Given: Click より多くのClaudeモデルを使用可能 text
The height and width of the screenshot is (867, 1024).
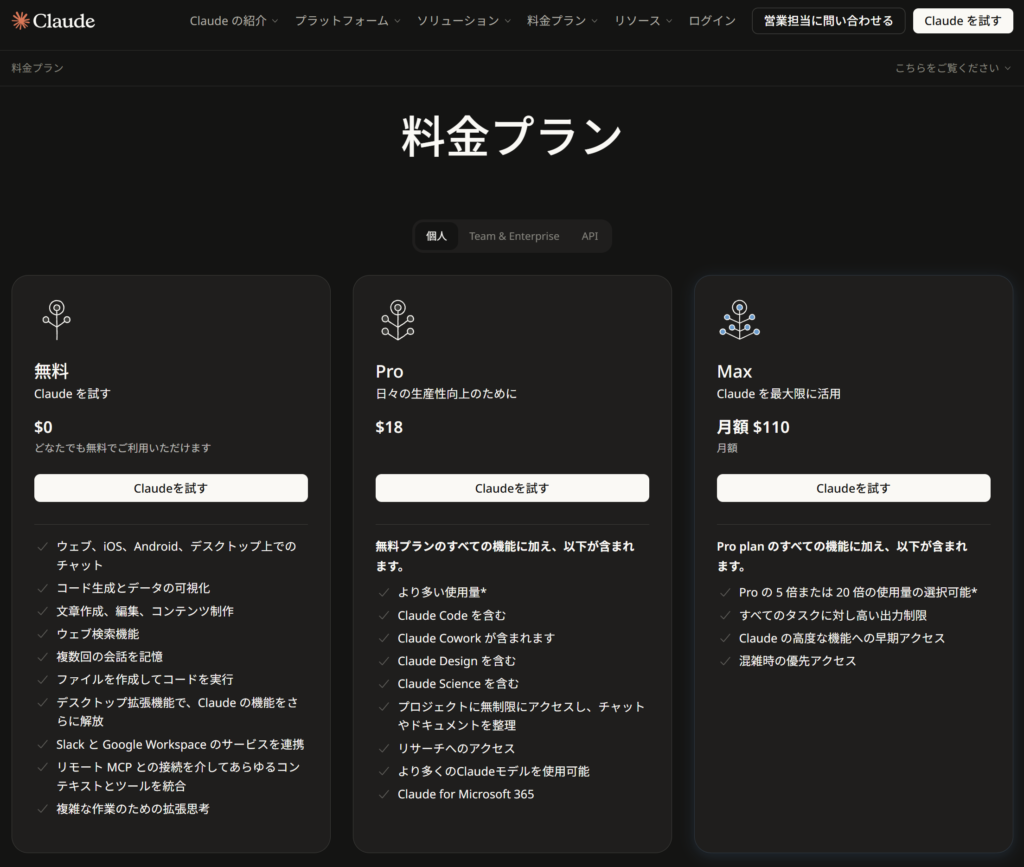Looking at the screenshot, I should tap(494, 771).
